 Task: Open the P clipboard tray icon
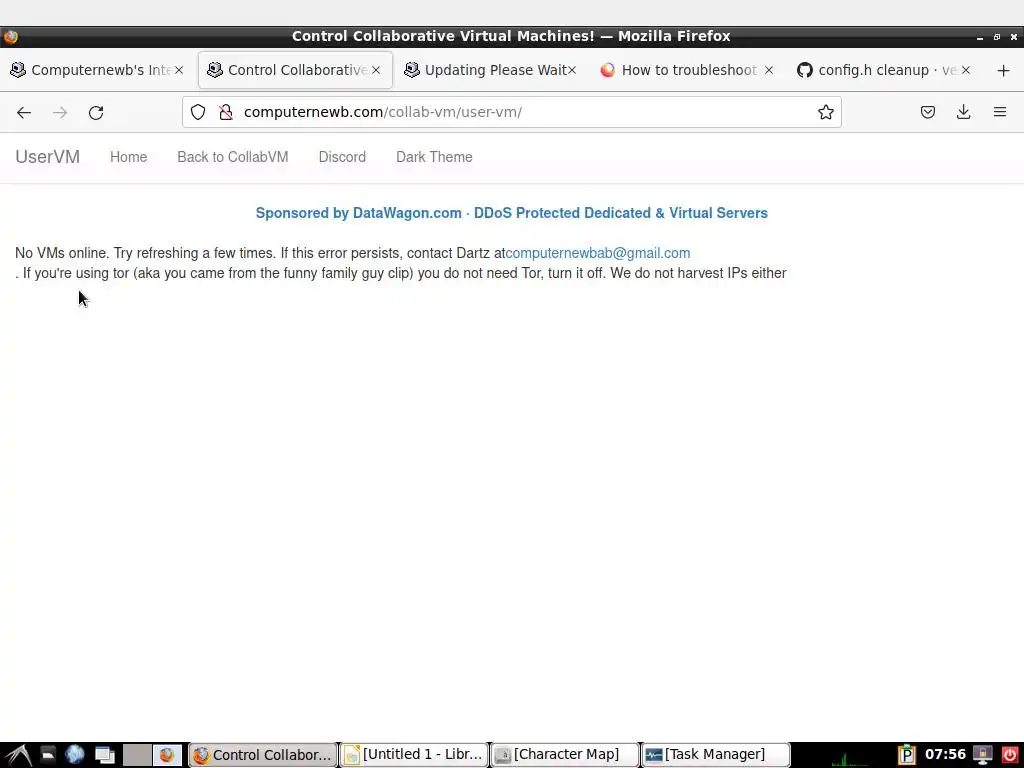pos(906,755)
